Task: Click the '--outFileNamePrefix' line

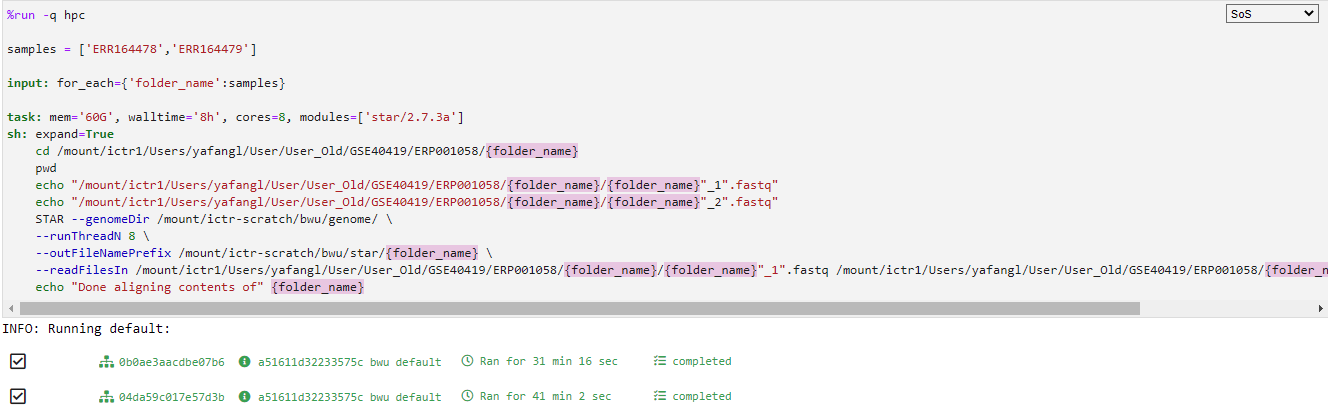Action: click(264, 253)
